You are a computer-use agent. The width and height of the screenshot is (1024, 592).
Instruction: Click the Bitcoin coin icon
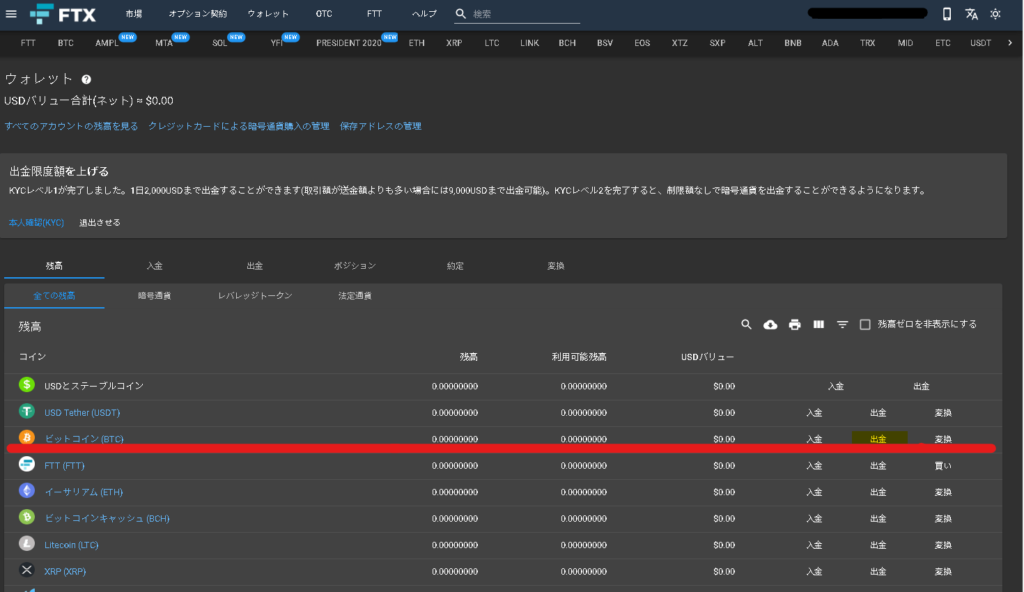pos(27,437)
